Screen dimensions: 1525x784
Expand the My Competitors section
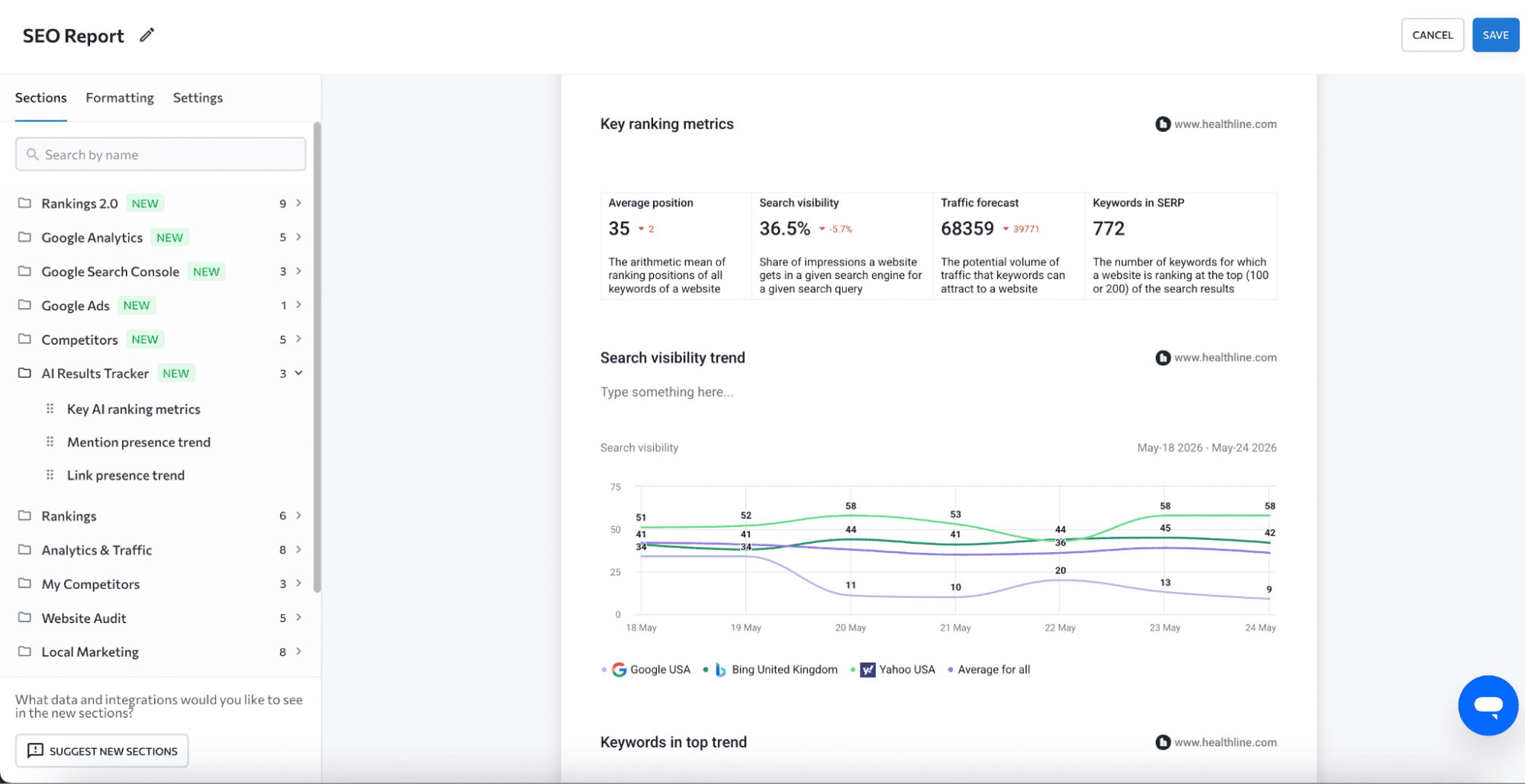(x=299, y=583)
